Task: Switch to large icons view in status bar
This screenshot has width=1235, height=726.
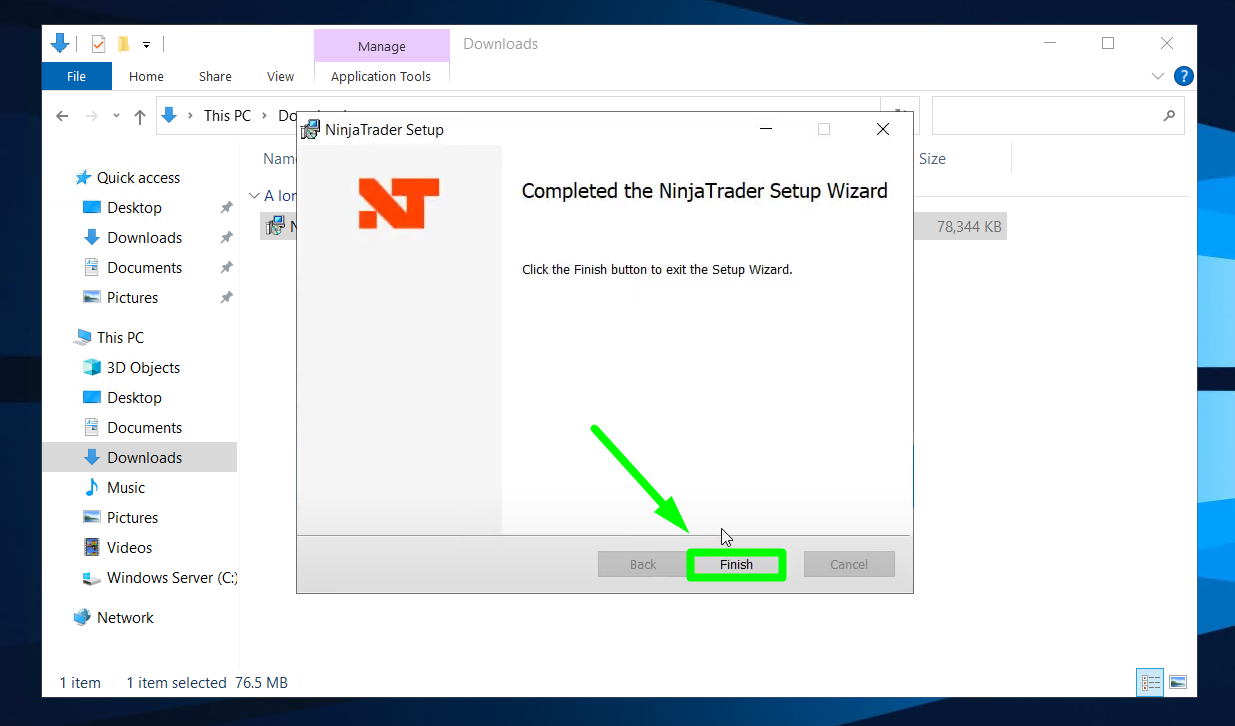Action: pos(1178,682)
